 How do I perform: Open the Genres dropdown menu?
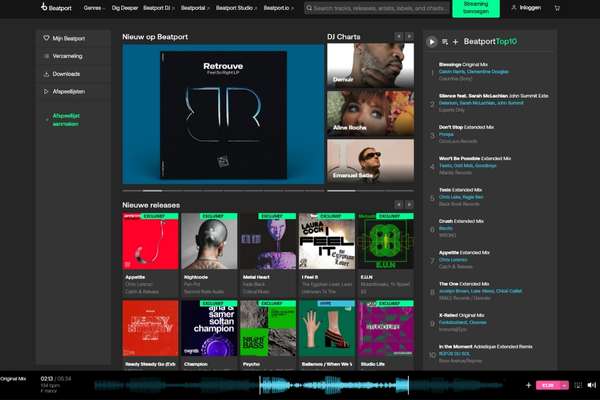click(94, 8)
